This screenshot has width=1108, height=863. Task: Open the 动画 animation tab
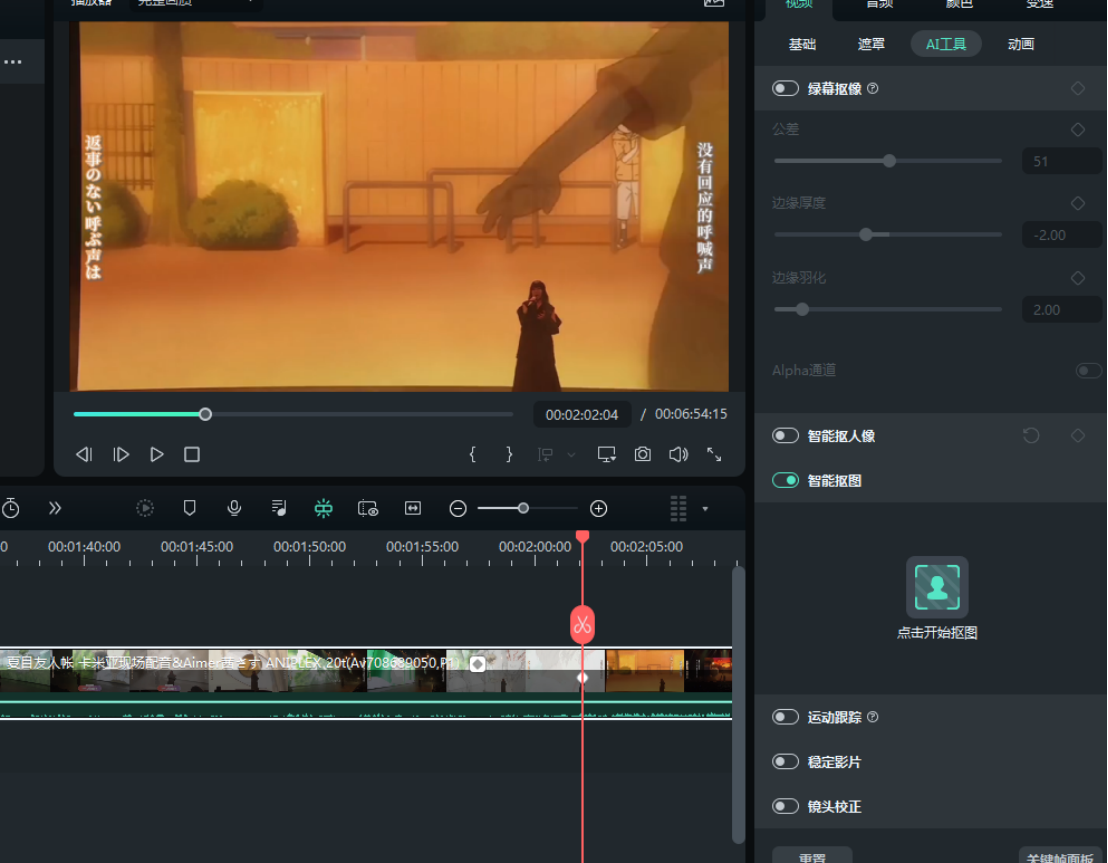point(1020,44)
